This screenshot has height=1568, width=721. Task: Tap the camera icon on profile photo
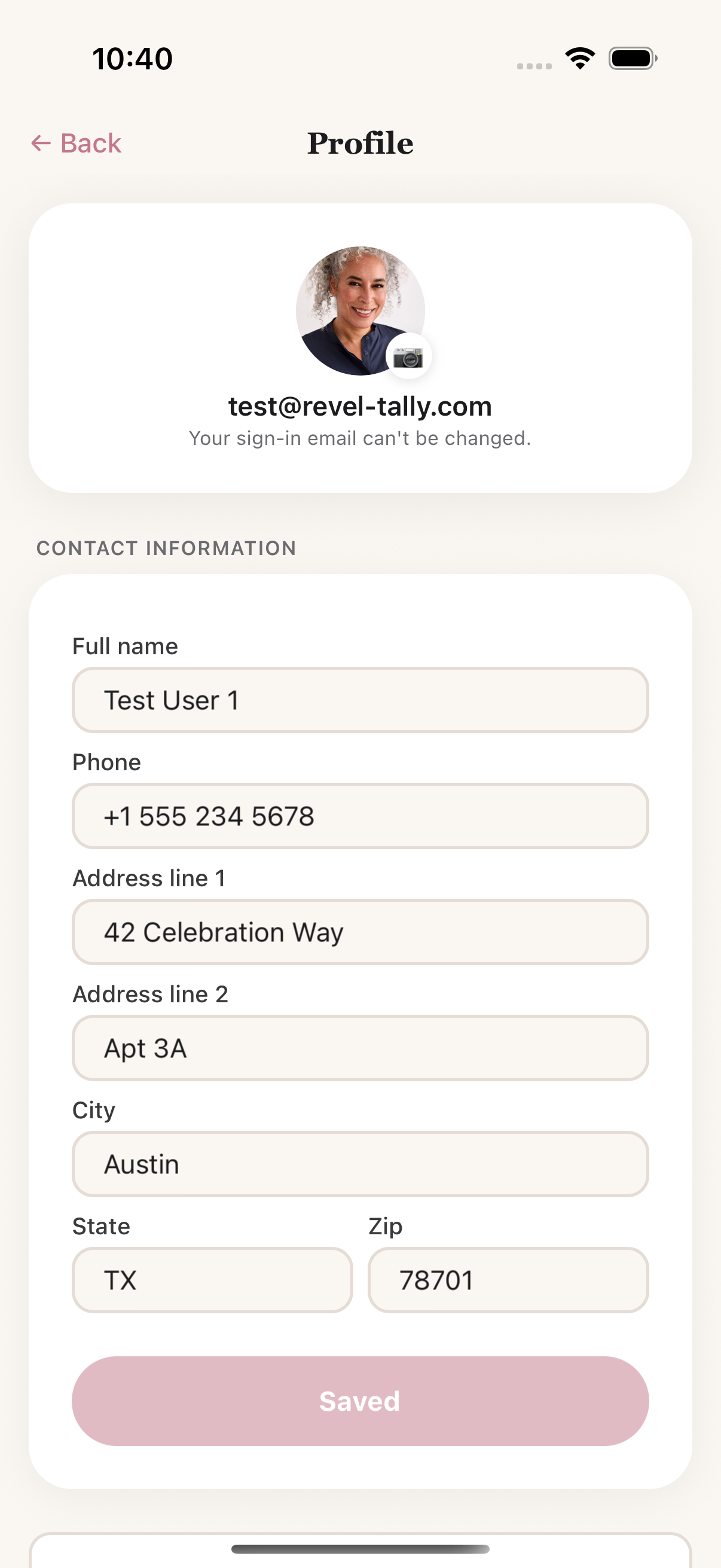coord(408,356)
